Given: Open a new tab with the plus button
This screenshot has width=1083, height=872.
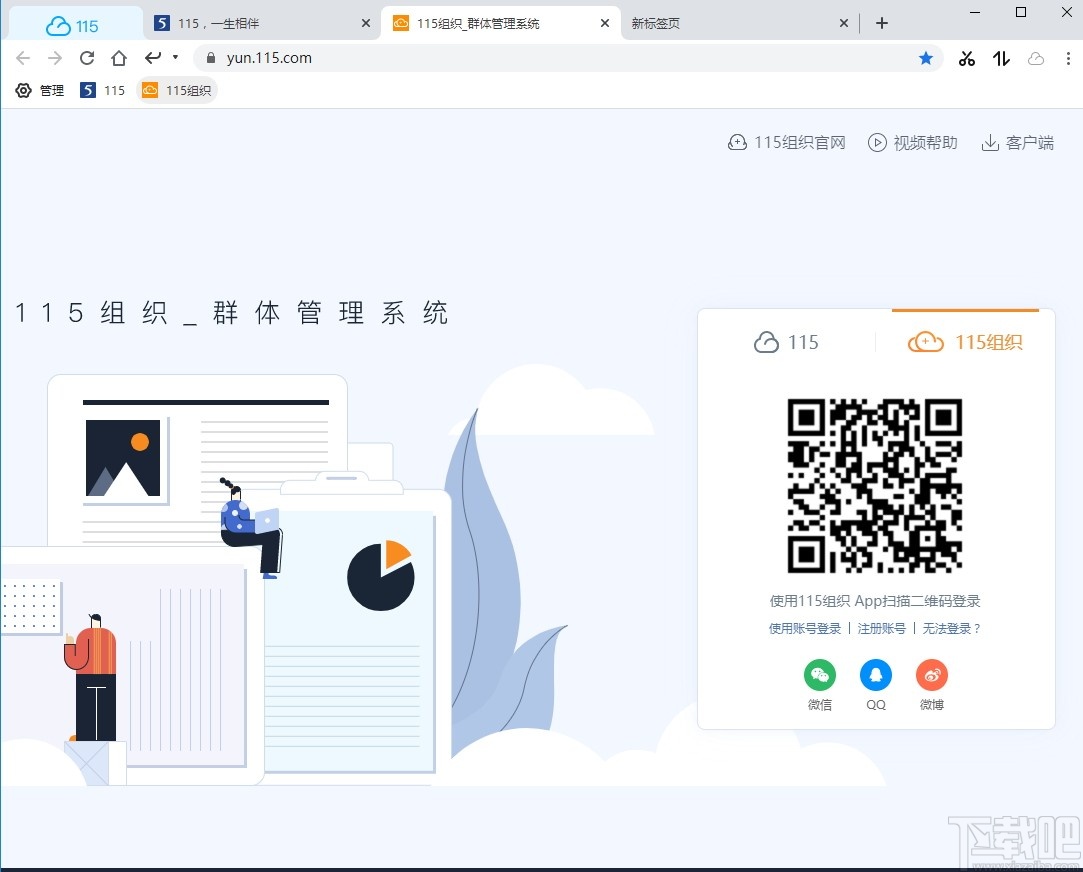Looking at the screenshot, I should point(881,23).
